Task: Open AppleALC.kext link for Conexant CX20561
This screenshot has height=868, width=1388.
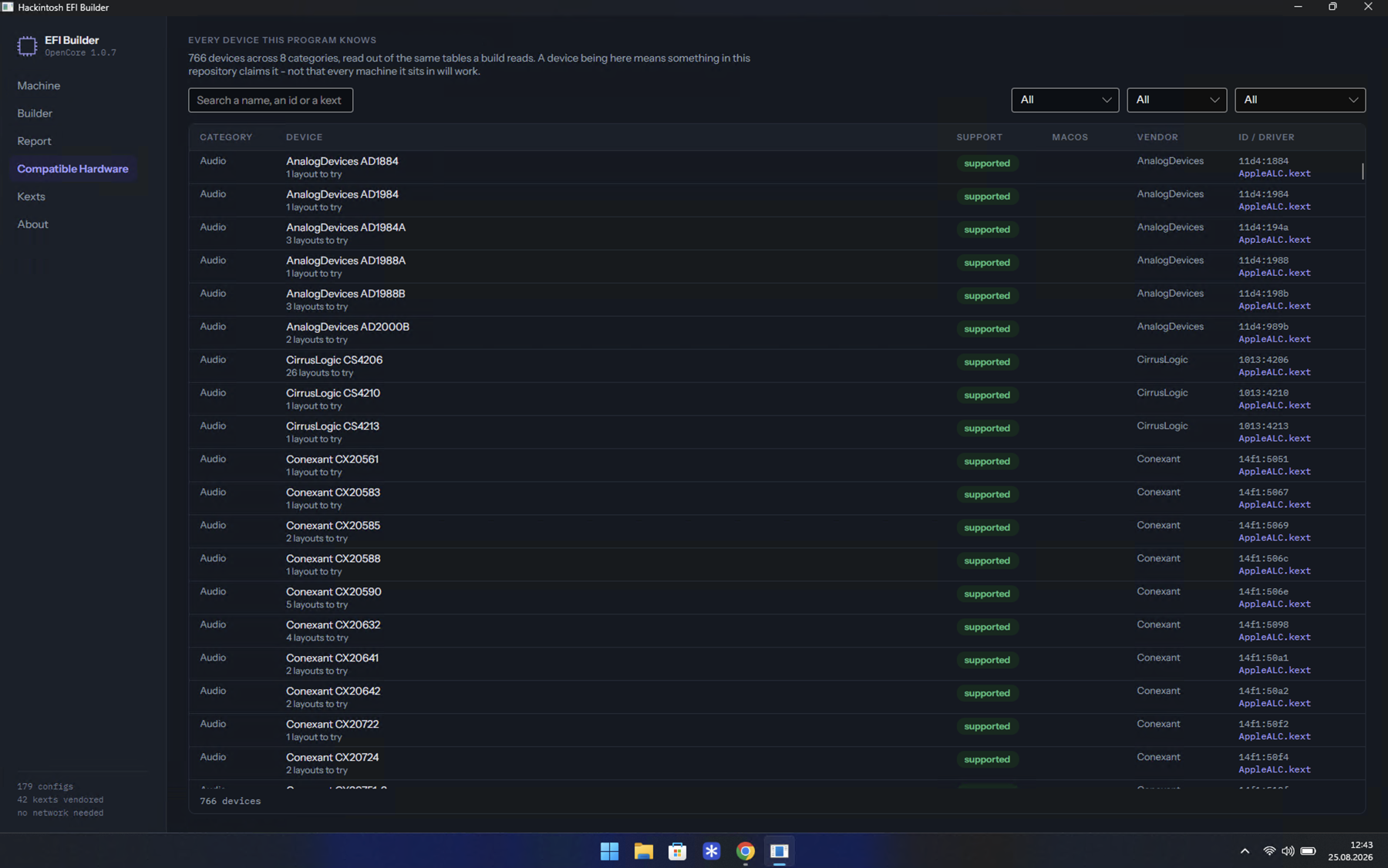Action: pos(1275,472)
